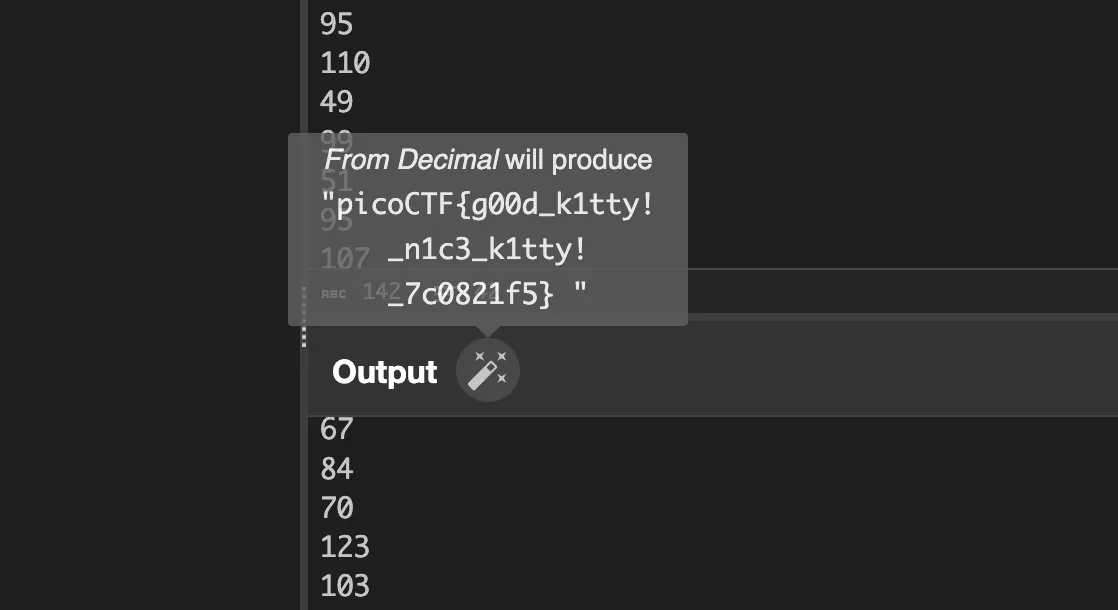Place cursor on output line 123

[x=345, y=546]
